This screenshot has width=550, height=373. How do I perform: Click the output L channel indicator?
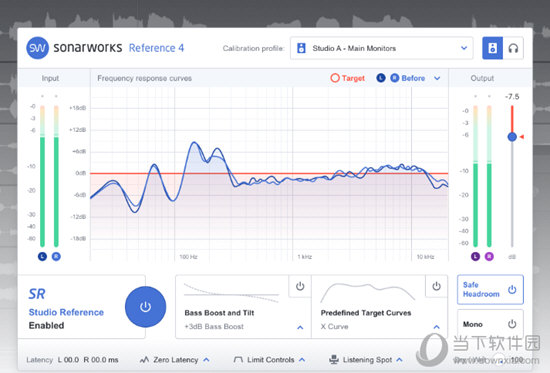pos(475,257)
